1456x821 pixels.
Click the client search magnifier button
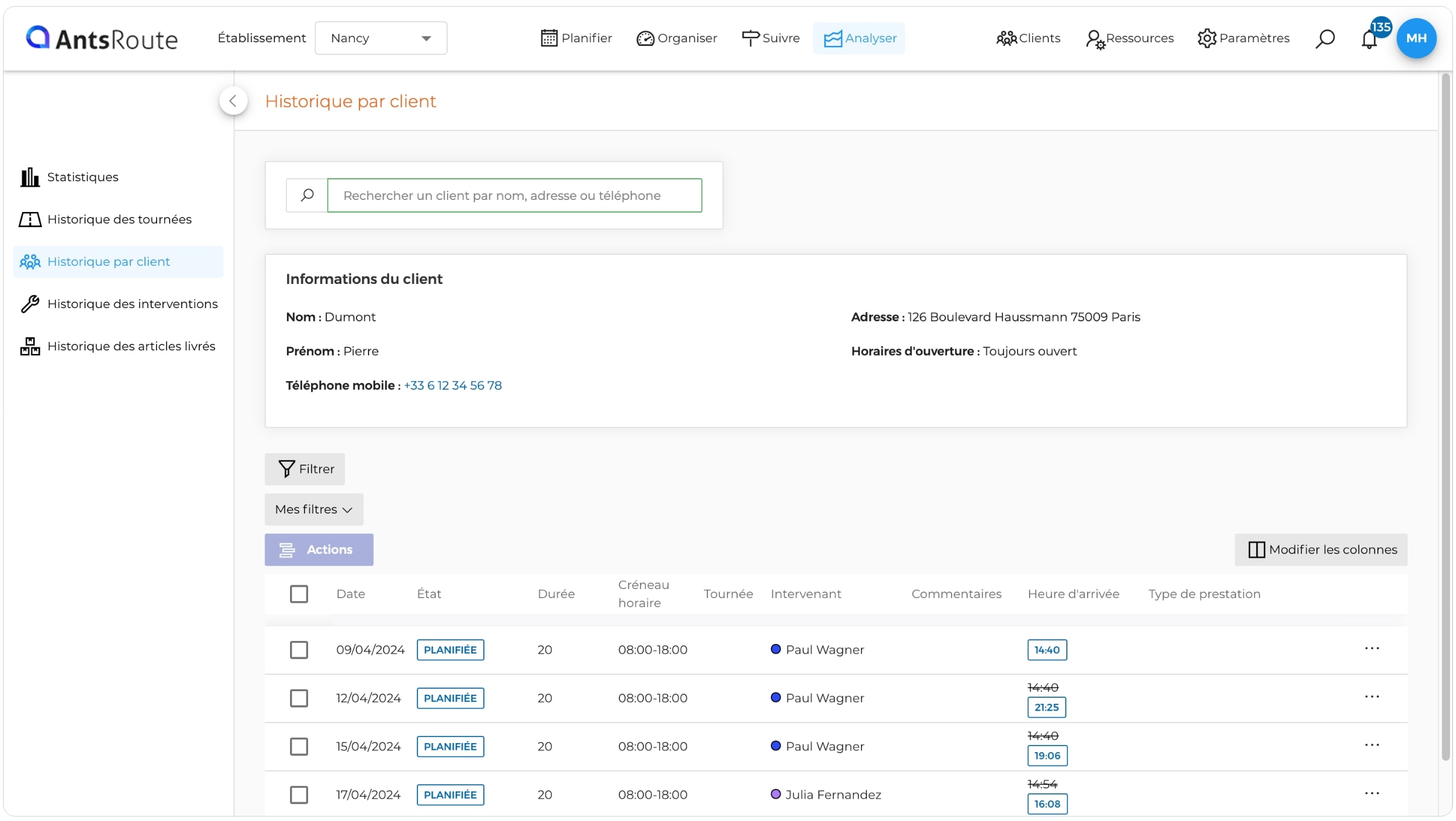[307, 195]
